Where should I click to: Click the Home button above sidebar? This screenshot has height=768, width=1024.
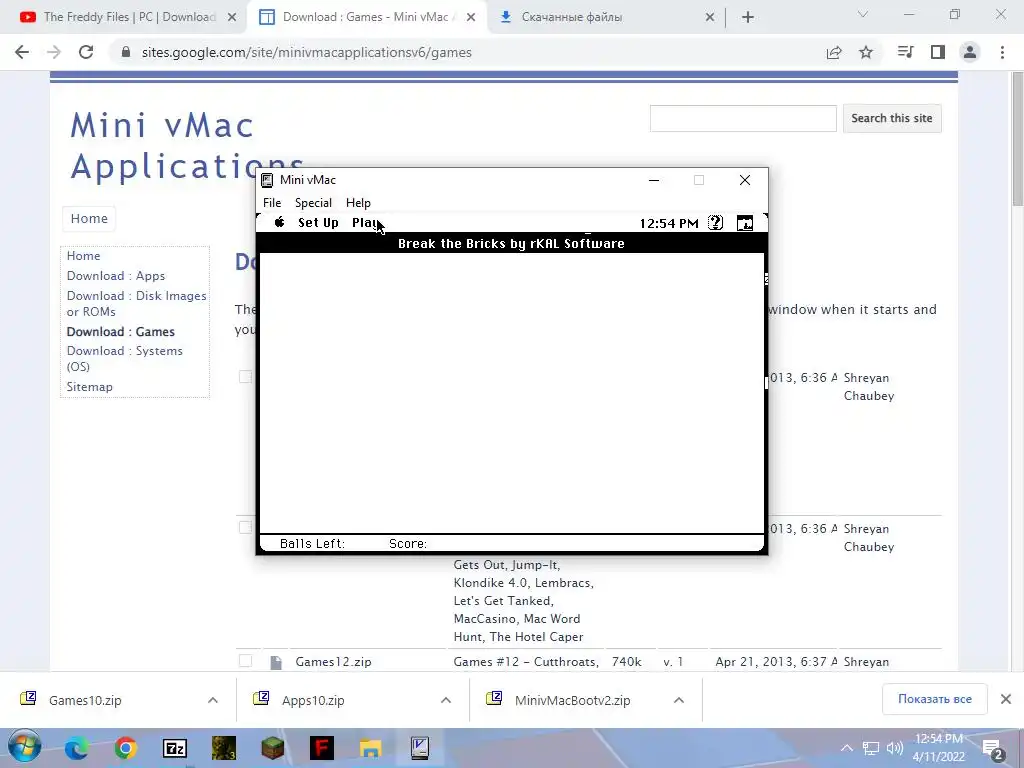coord(89,218)
